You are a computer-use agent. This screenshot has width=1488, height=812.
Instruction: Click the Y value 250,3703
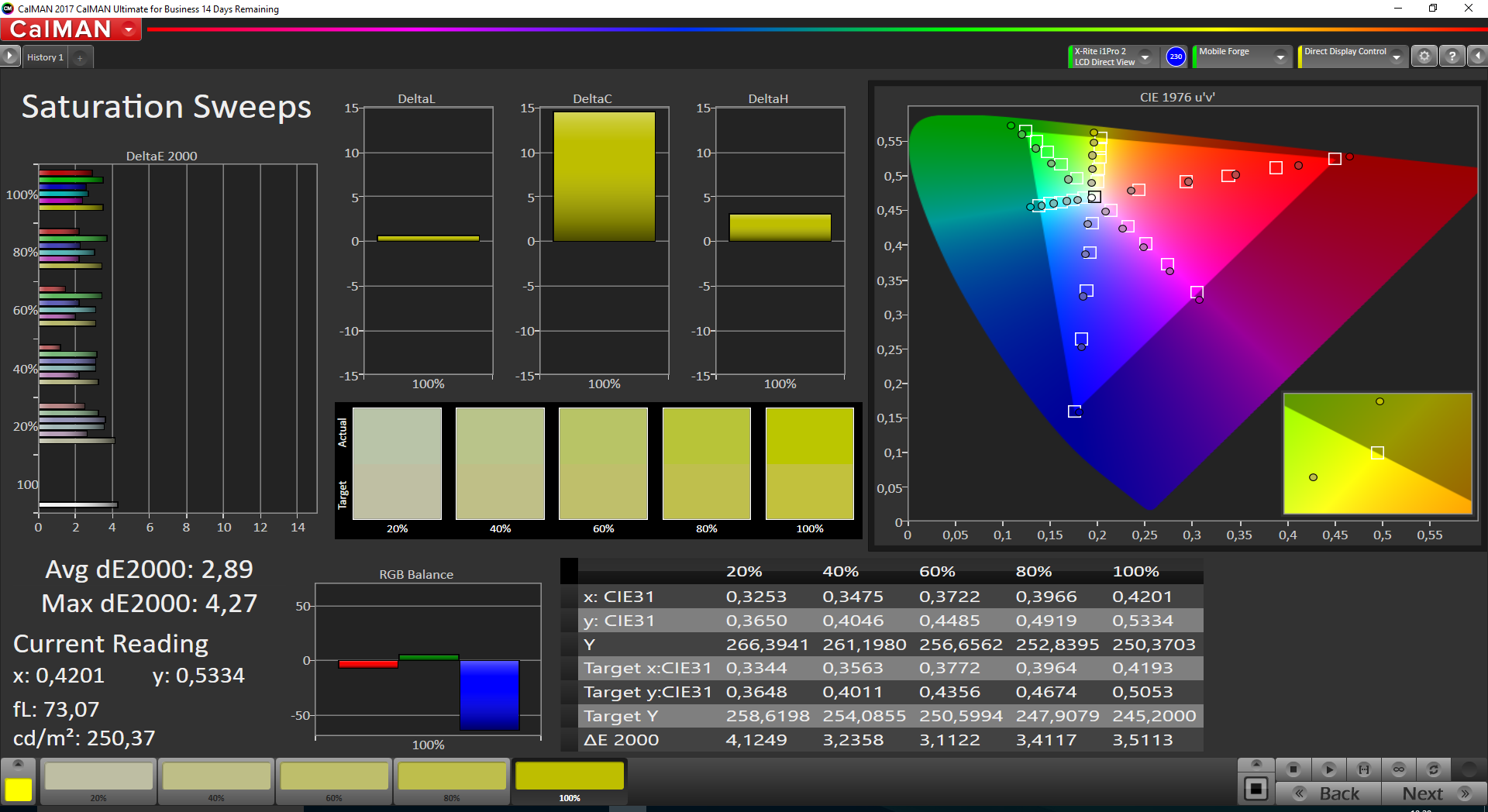coord(1154,645)
